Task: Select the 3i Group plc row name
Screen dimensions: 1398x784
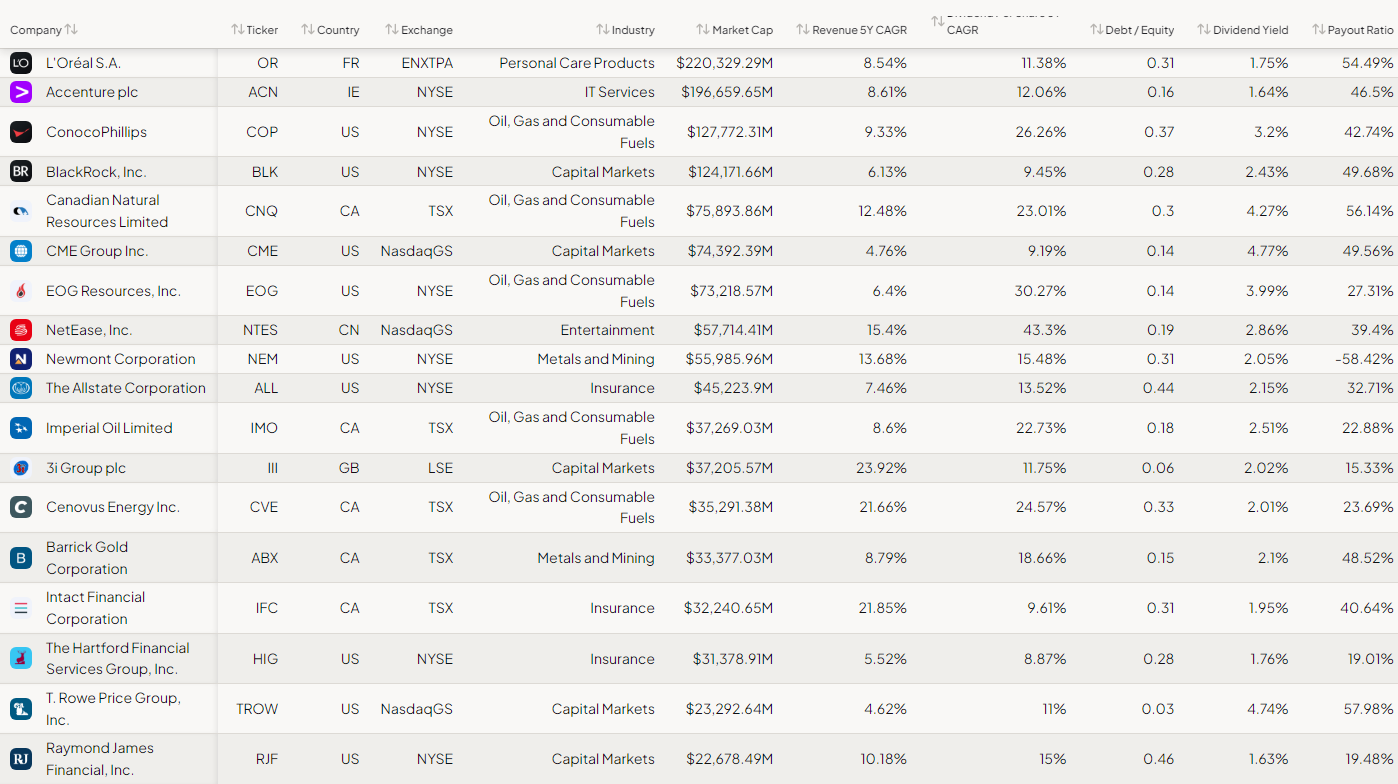Action: (85, 468)
